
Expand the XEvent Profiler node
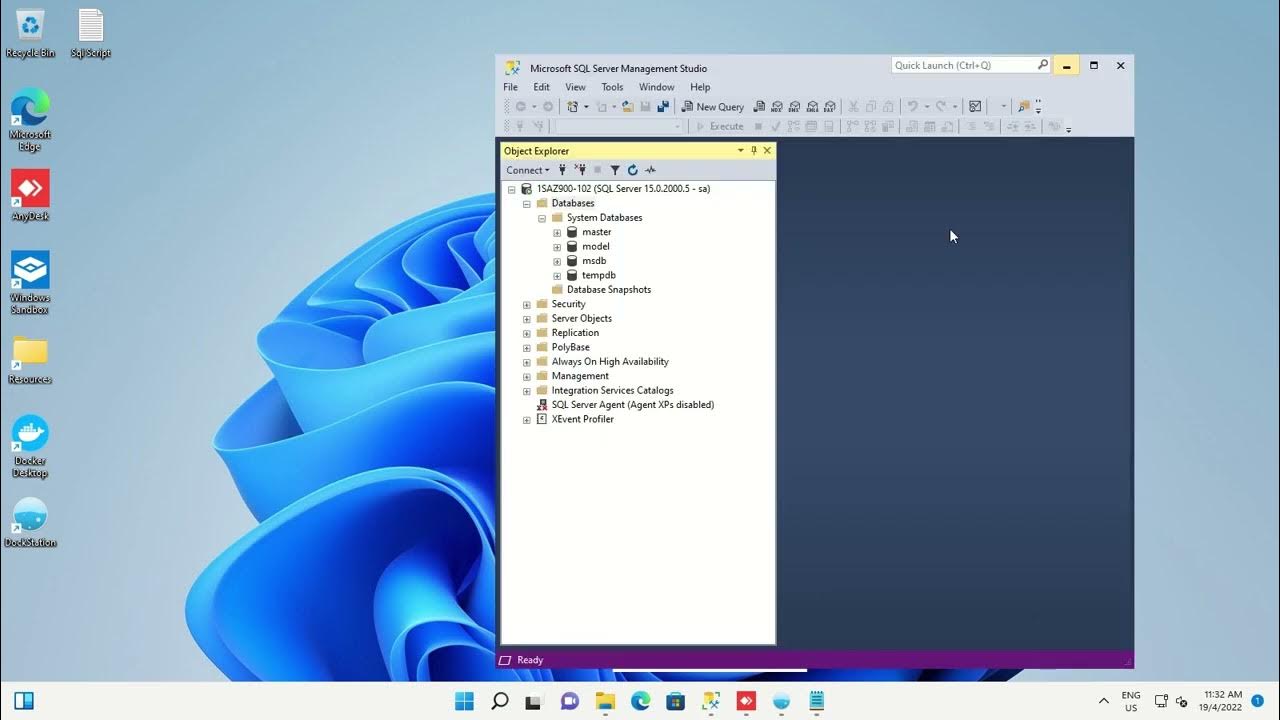pyautogui.click(x=527, y=420)
